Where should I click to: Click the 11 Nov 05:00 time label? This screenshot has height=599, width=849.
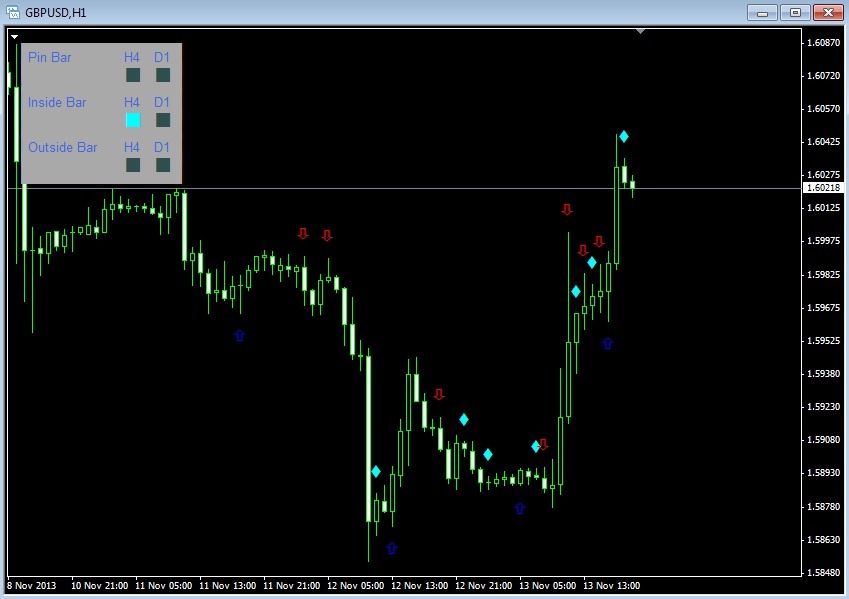click(164, 585)
